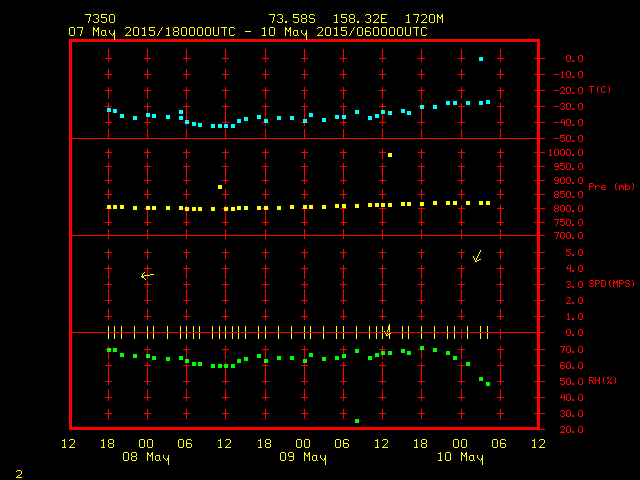The height and width of the screenshot is (480, 640).
Task: Click the 10 May date label
Action: pos(459,458)
